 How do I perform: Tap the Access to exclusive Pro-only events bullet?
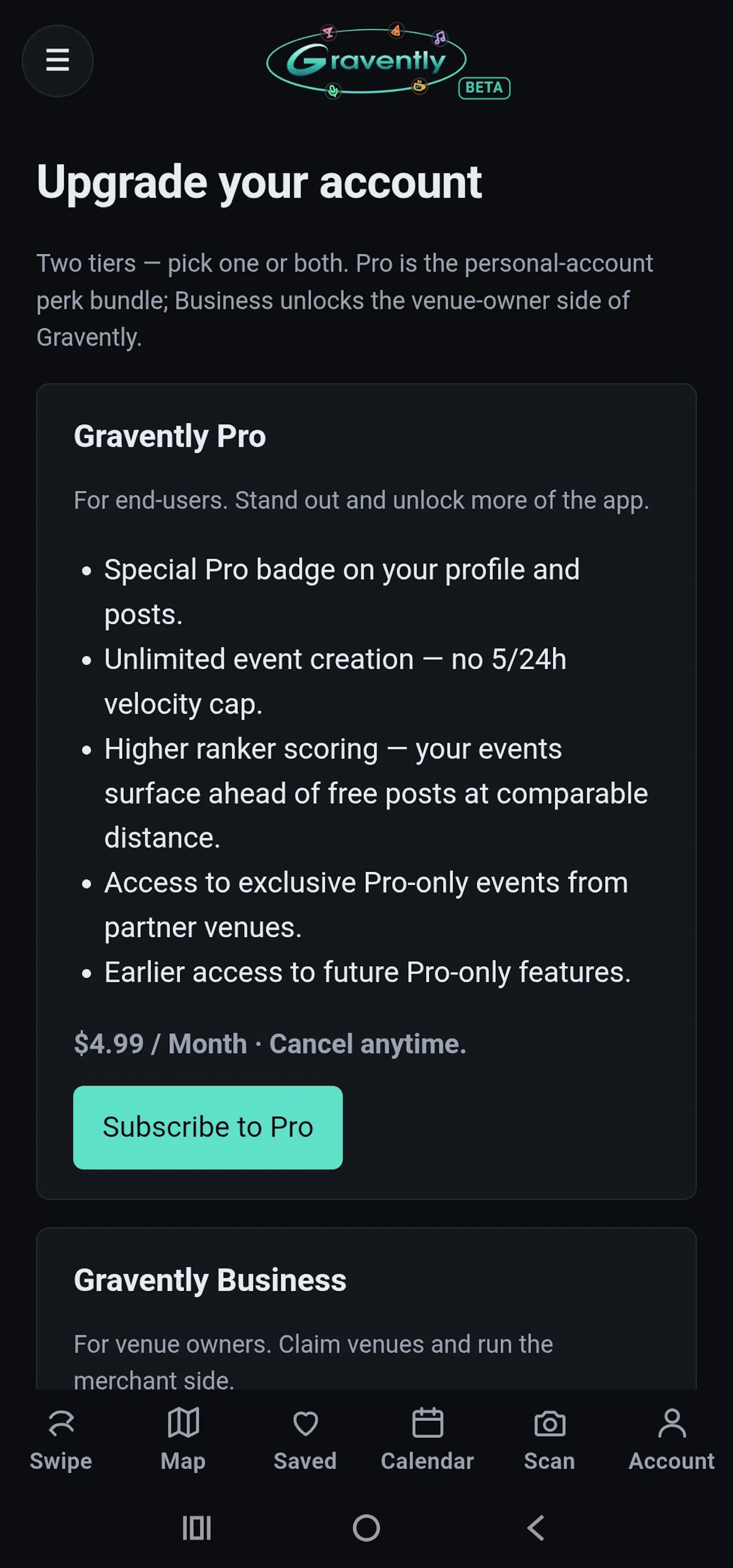coord(366,905)
